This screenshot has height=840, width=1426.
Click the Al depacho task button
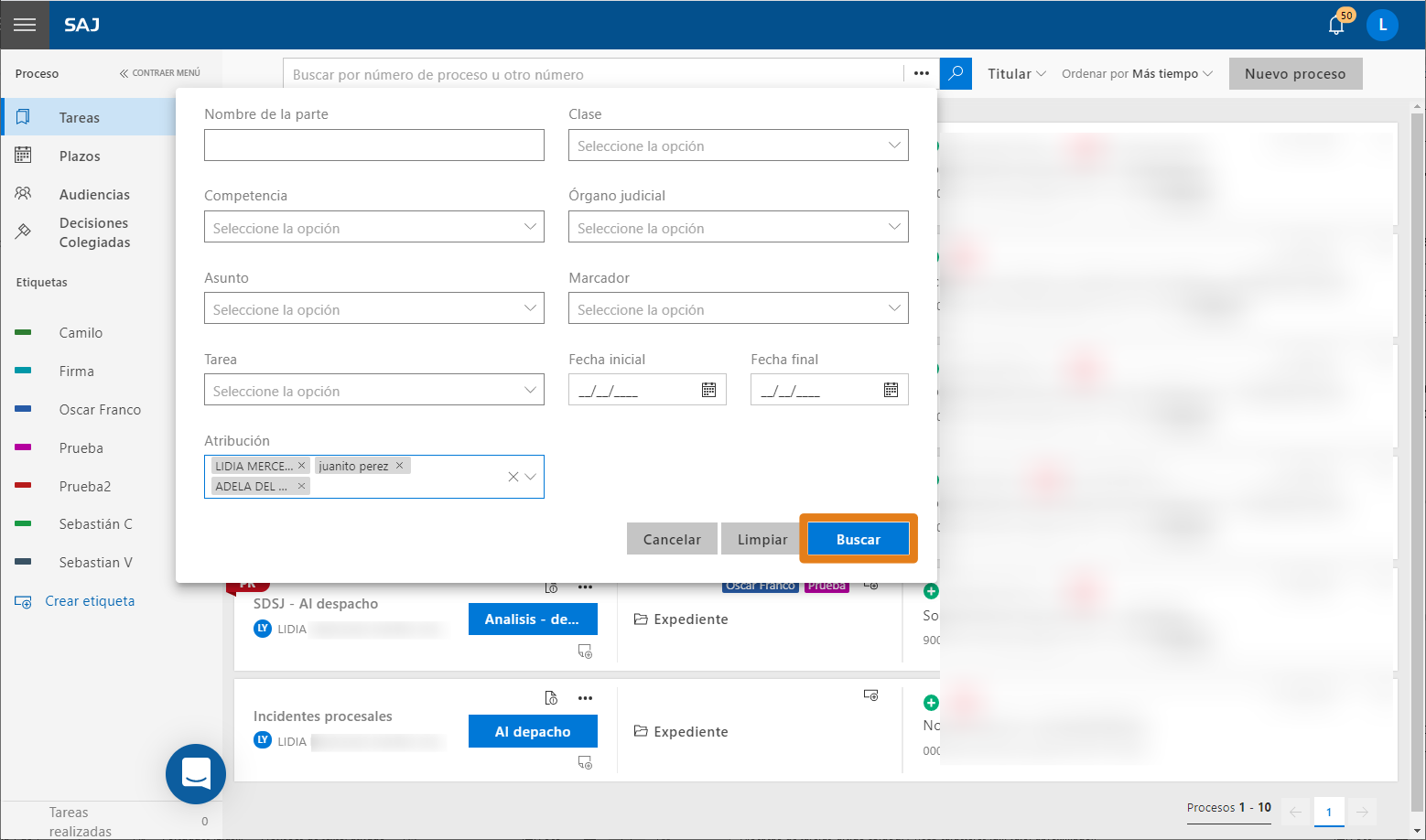click(x=533, y=731)
